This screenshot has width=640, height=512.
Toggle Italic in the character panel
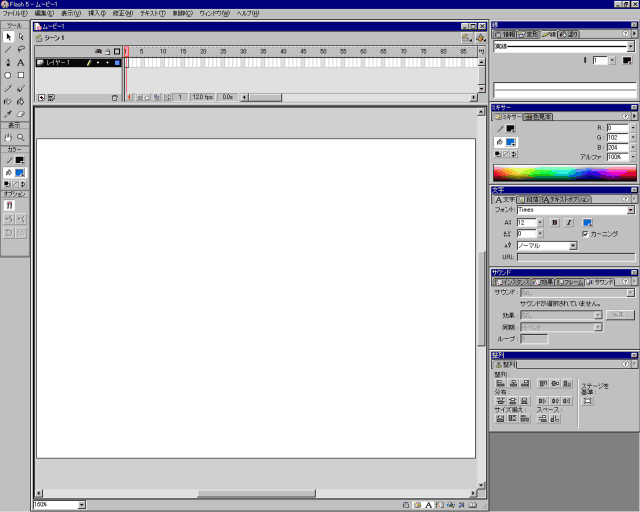[568, 222]
